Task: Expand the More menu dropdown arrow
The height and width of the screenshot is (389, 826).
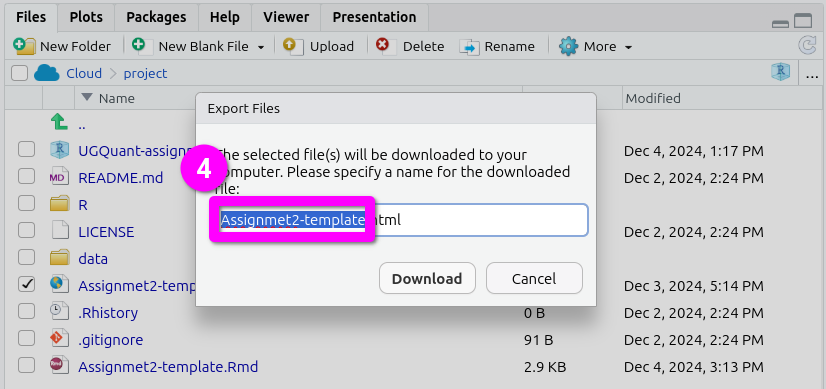Action: point(628,47)
